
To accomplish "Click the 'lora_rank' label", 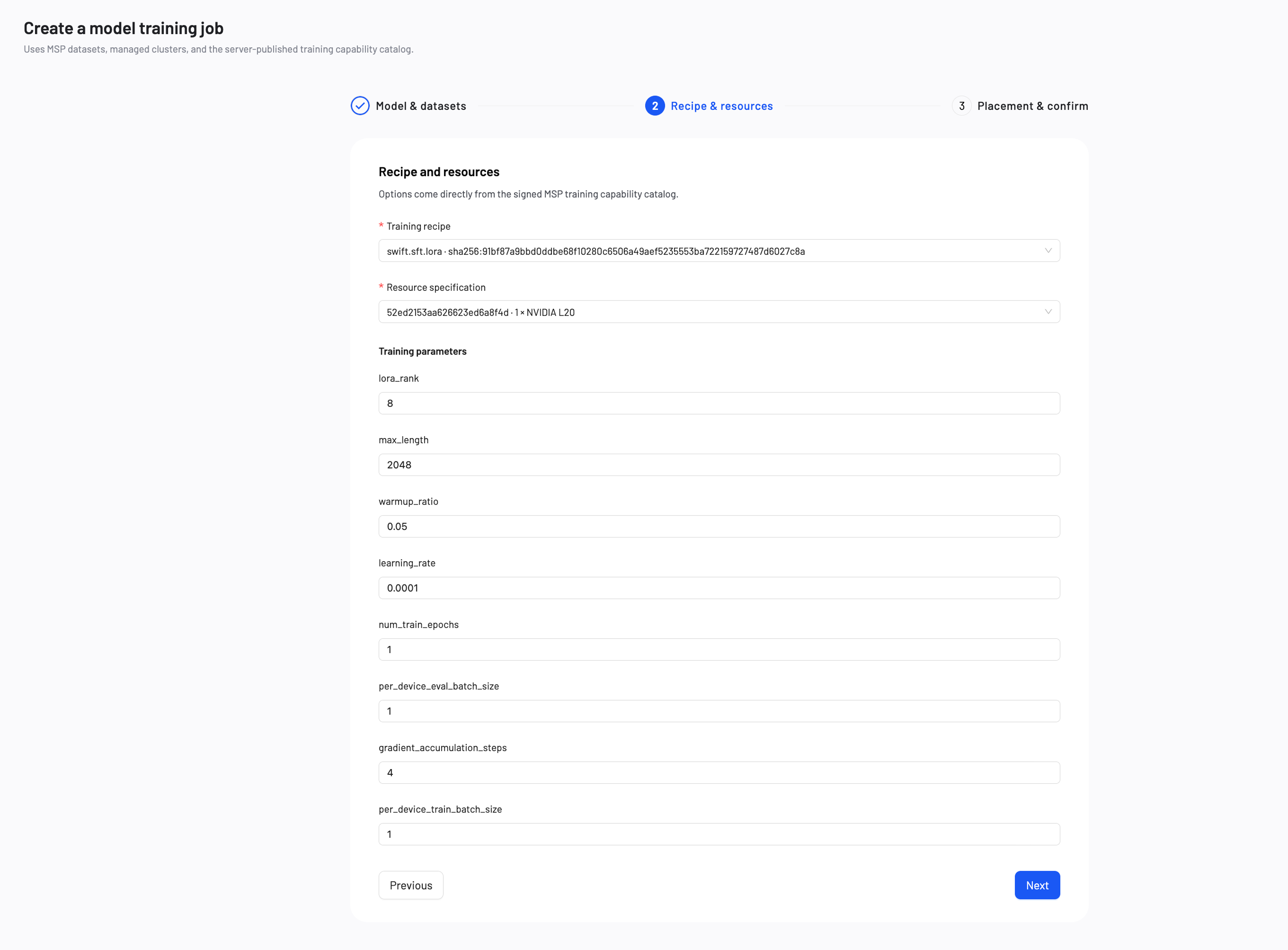I will 399,378.
